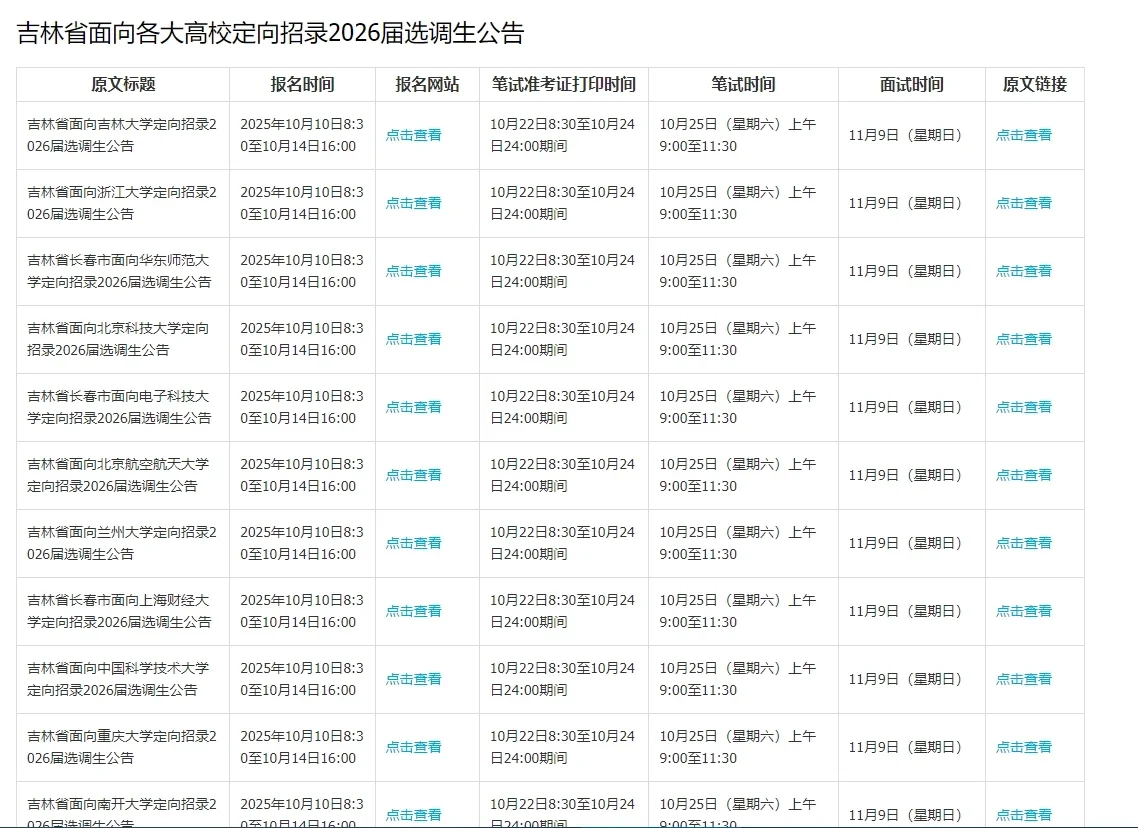Click the 报名网站 column header
The width and height of the screenshot is (1138, 828).
coord(427,84)
